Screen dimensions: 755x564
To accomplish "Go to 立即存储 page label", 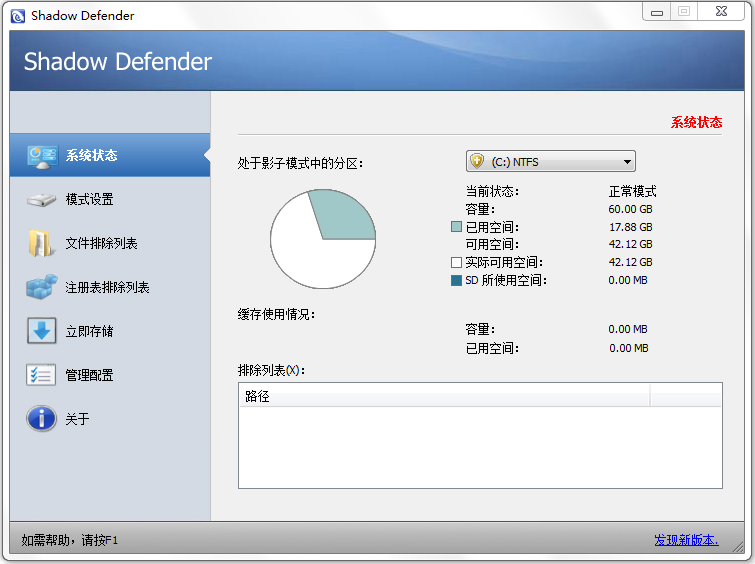I will click(x=90, y=331).
